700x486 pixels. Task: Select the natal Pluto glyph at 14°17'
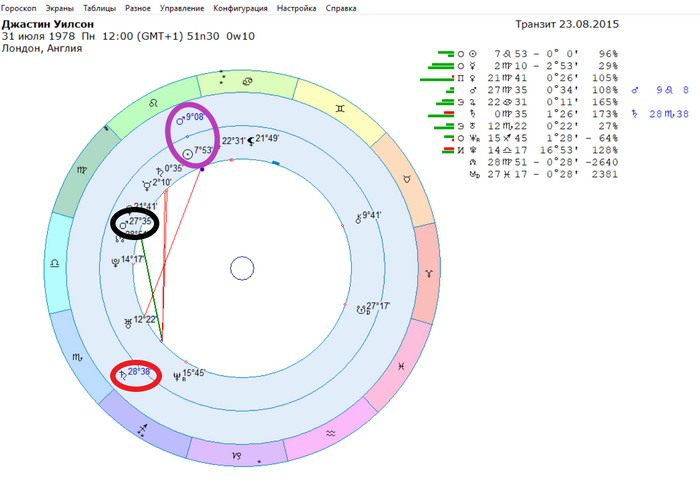point(116,262)
